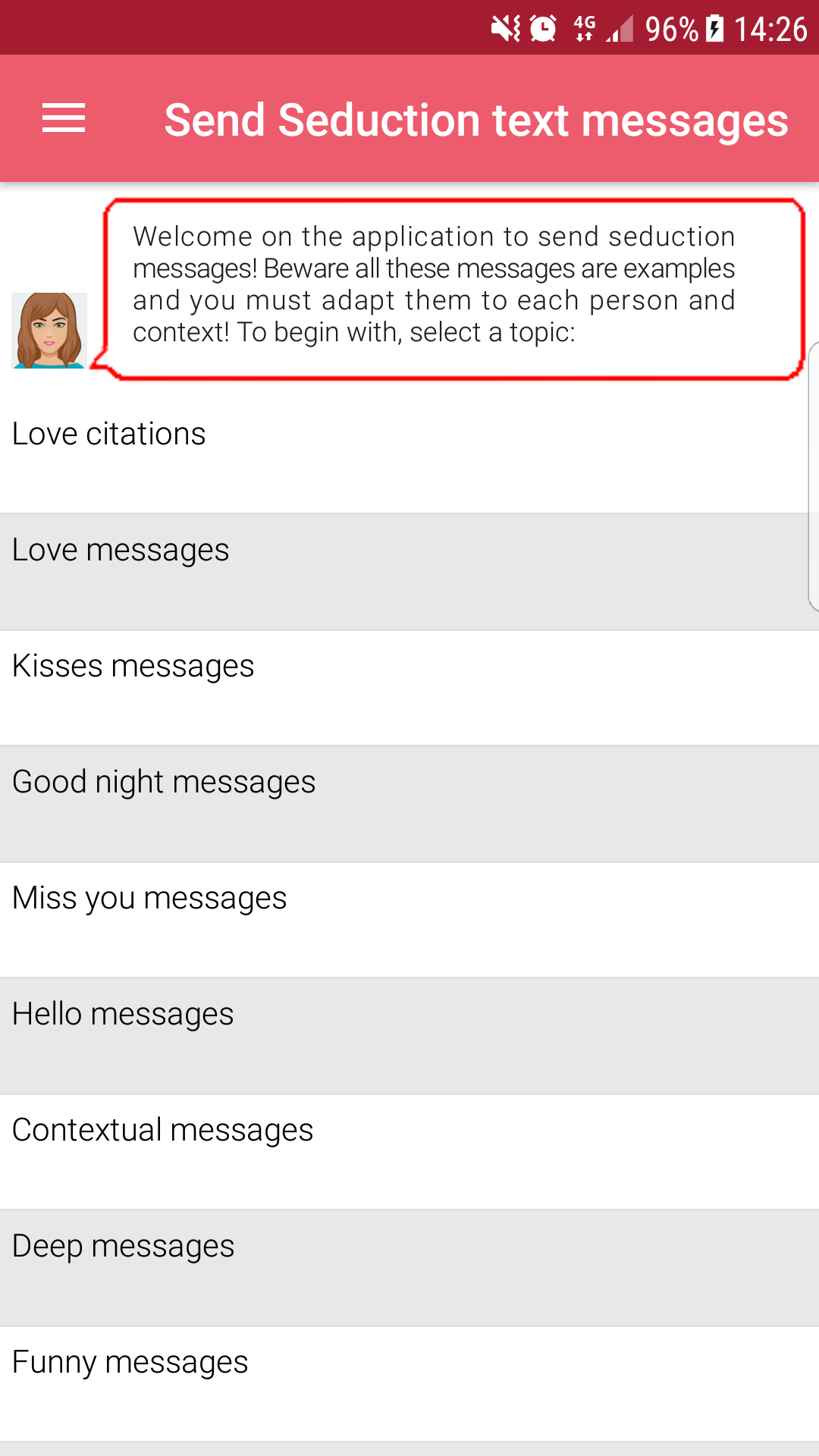Open the Hello messages category
Viewport: 819px width, 1456px height.
pyautogui.click(x=409, y=1036)
